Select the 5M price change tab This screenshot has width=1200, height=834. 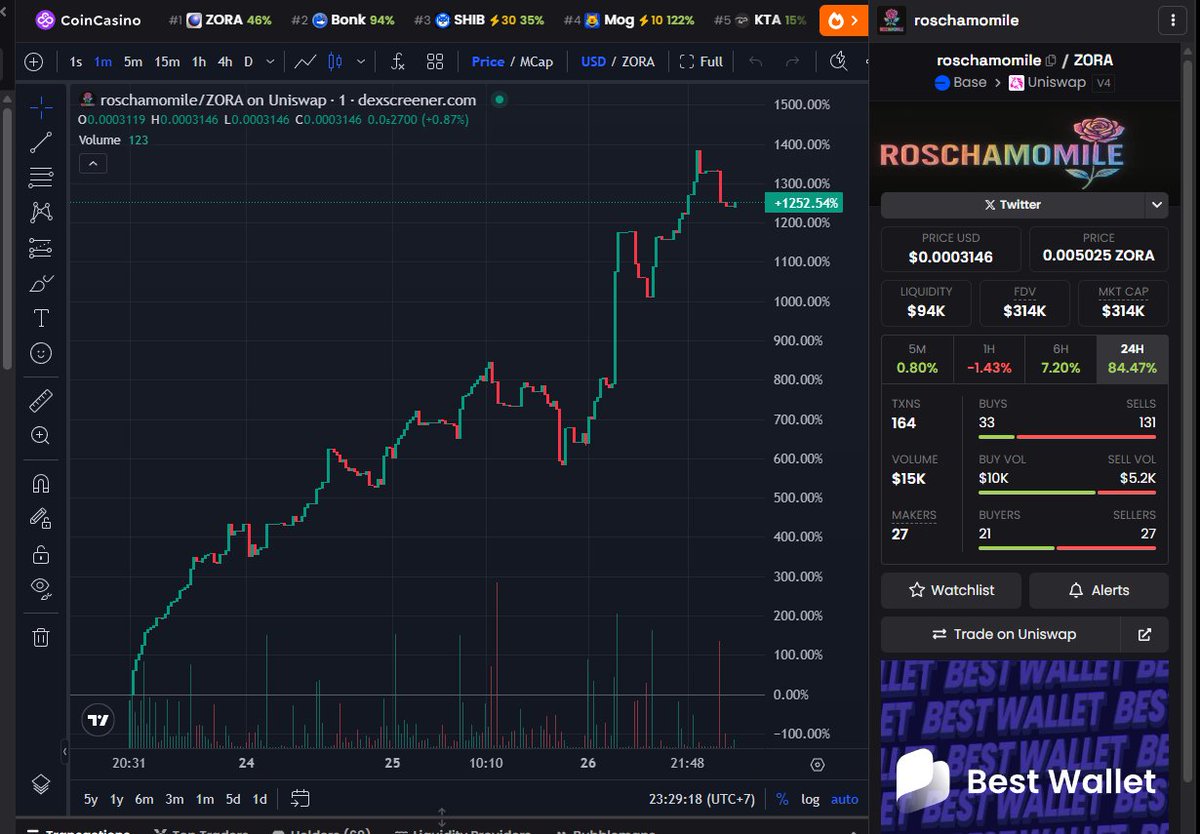tap(917, 359)
